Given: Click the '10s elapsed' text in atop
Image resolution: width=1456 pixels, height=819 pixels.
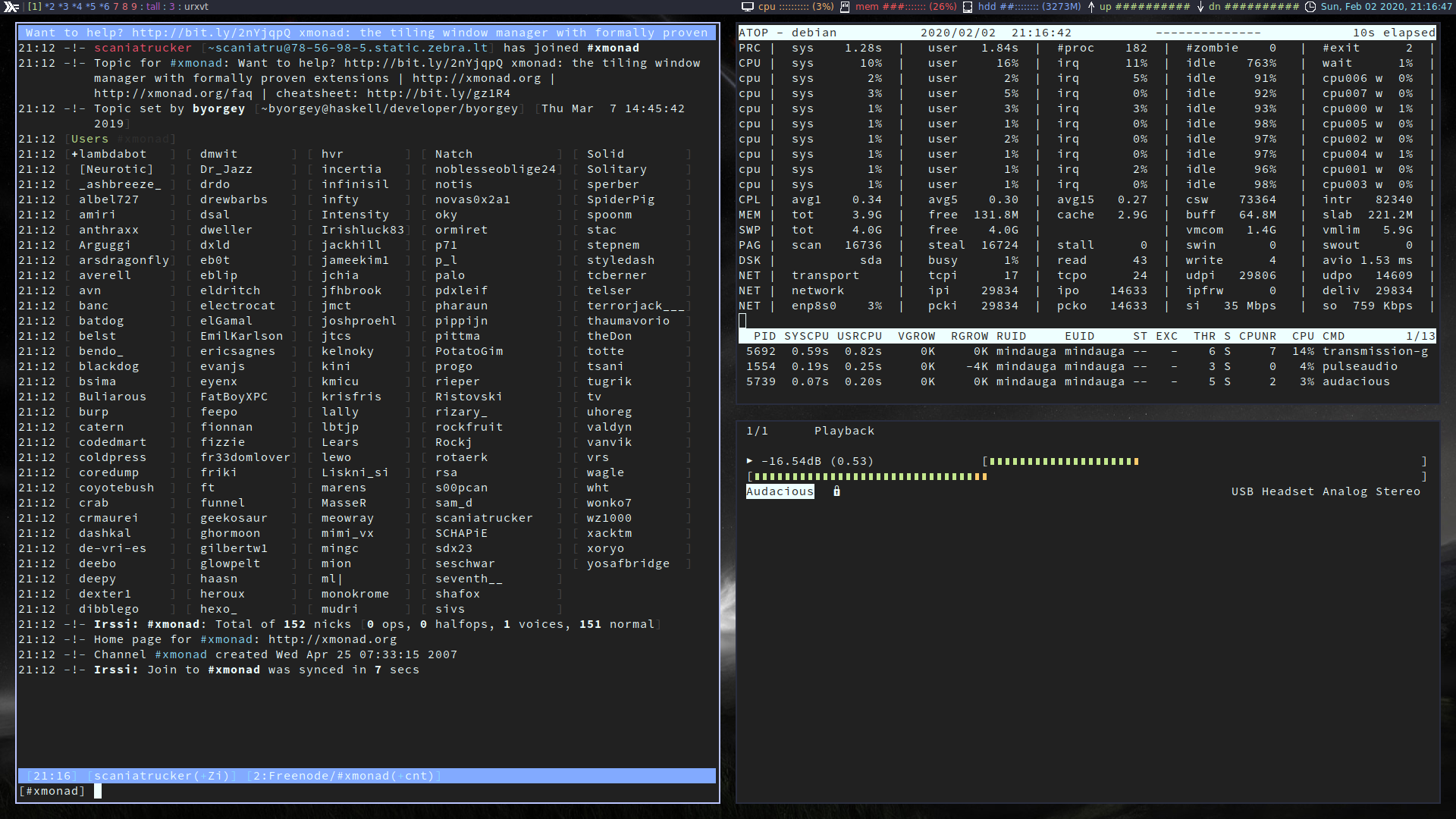Looking at the screenshot, I should [1394, 33].
